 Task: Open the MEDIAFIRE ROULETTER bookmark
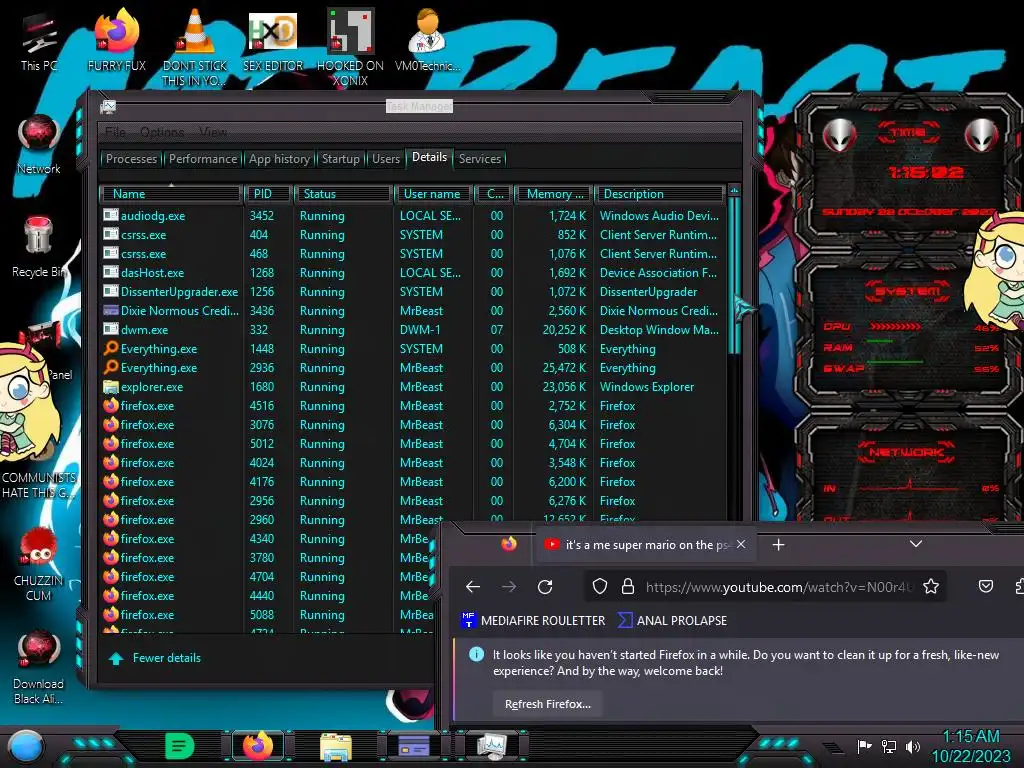tap(534, 620)
